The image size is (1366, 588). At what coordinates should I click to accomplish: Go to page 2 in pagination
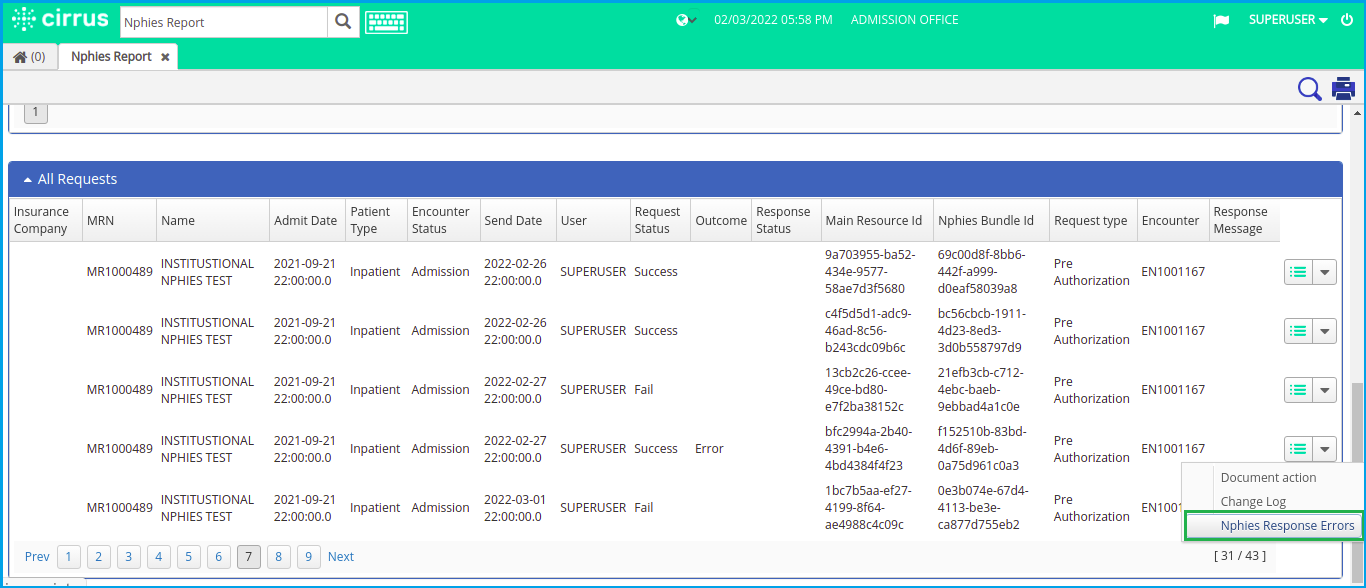[x=99, y=557]
